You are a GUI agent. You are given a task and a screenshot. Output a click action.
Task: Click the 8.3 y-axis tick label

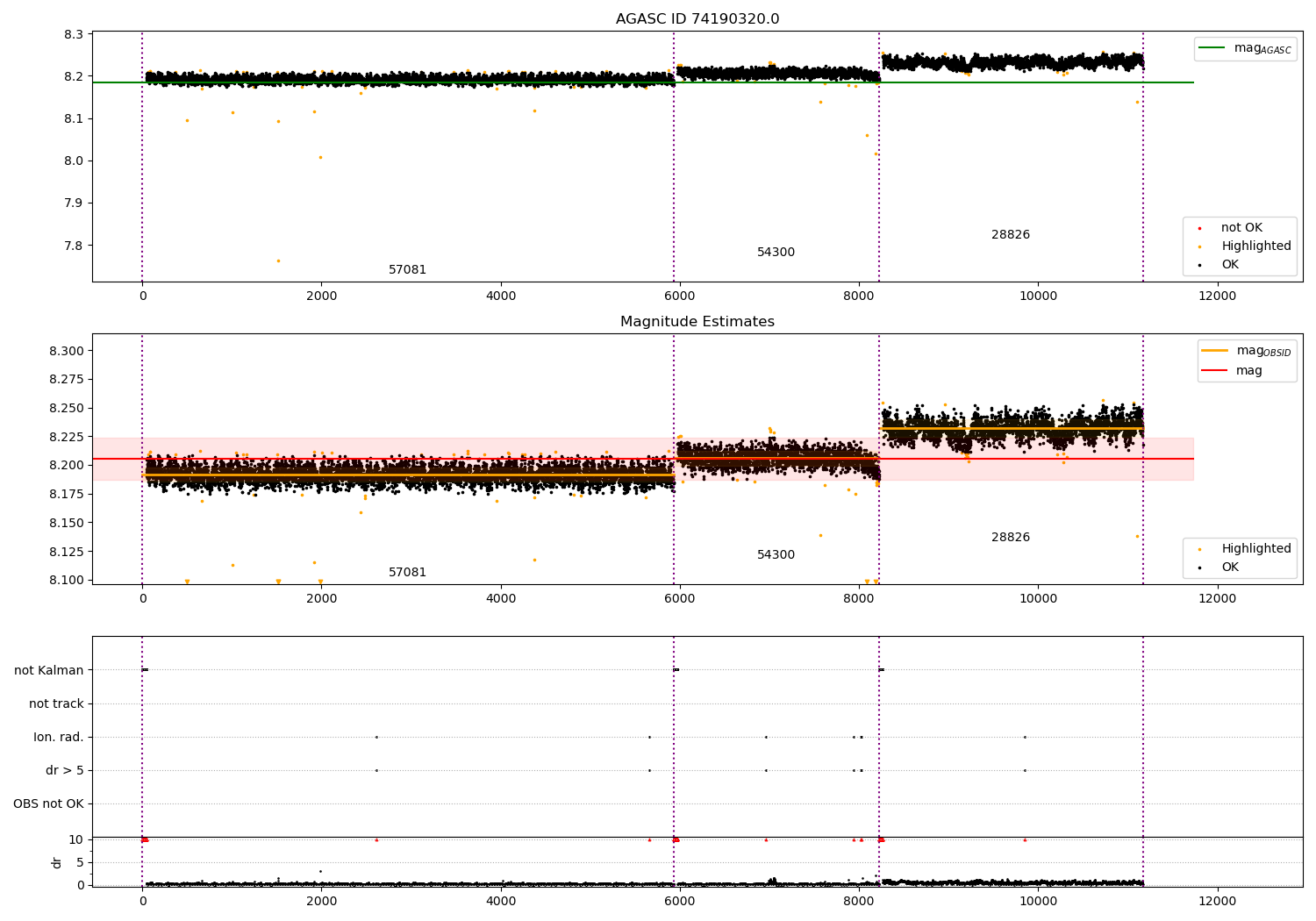tap(75, 34)
